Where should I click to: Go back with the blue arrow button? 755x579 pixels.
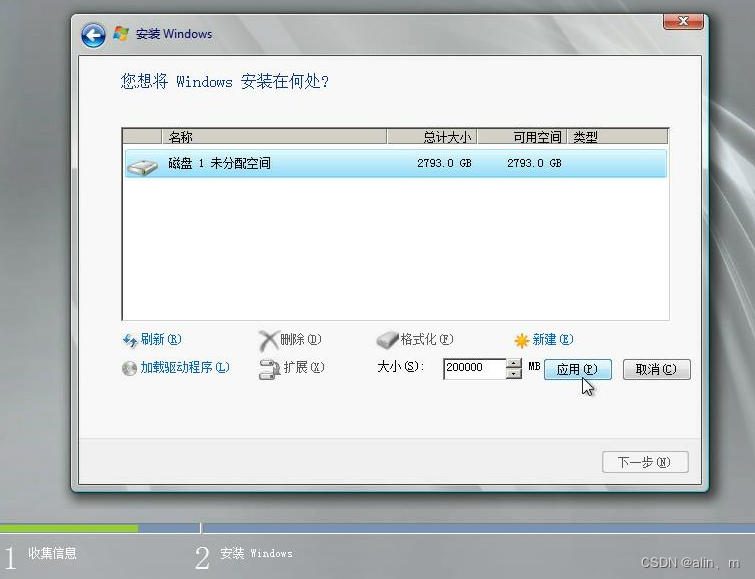click(x=93, y=35)
